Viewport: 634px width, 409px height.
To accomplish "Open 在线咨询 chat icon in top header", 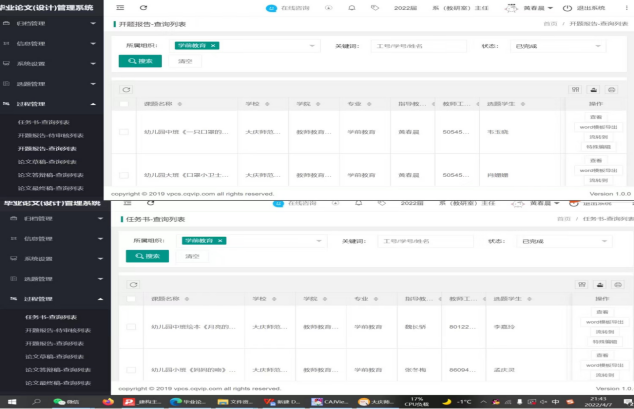I will pos(270,7).
